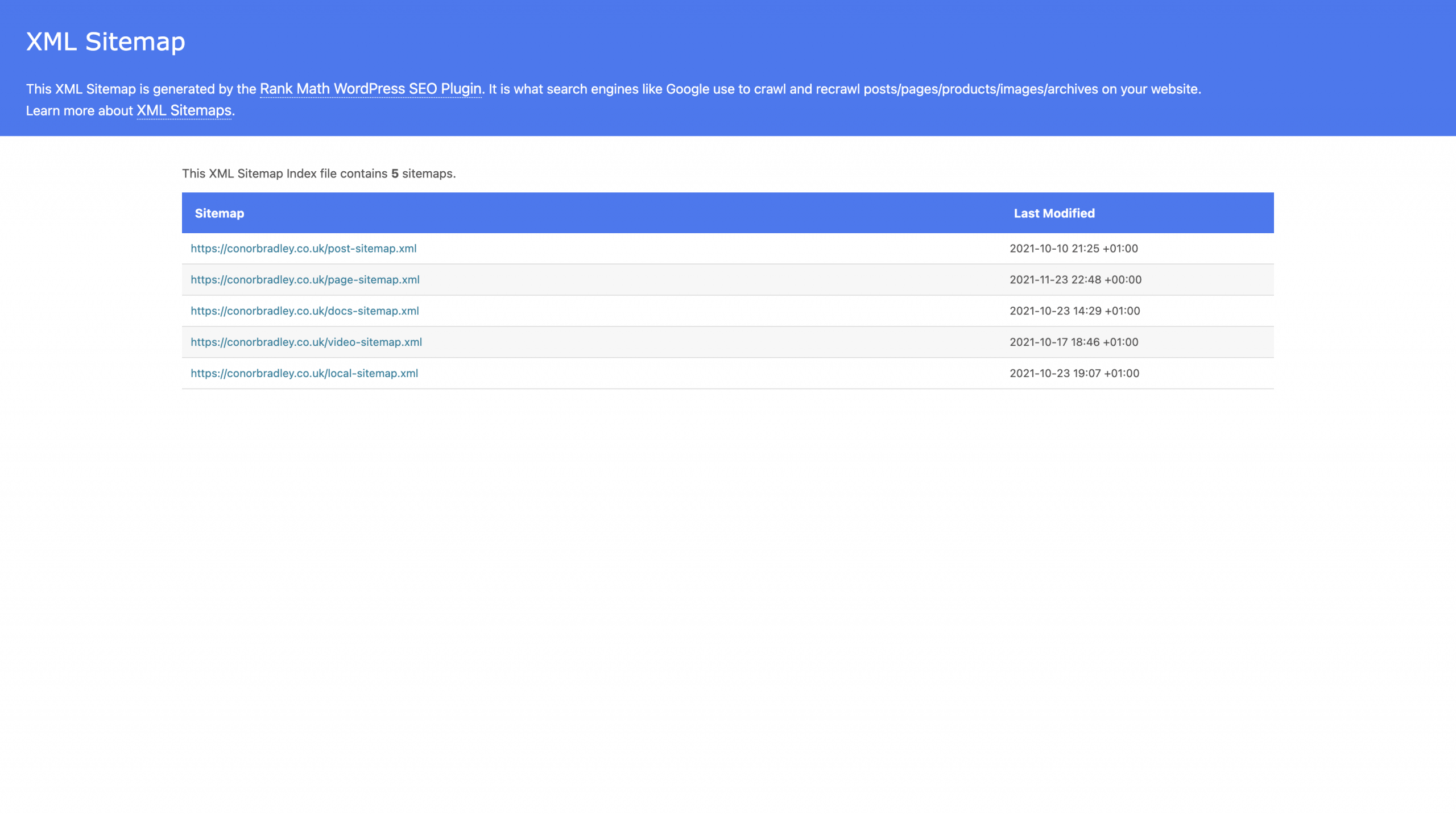
Task: Select the date 2021-10-10 21:25 +01:00
Action: pyautogui.click(x=1073, y=249)
